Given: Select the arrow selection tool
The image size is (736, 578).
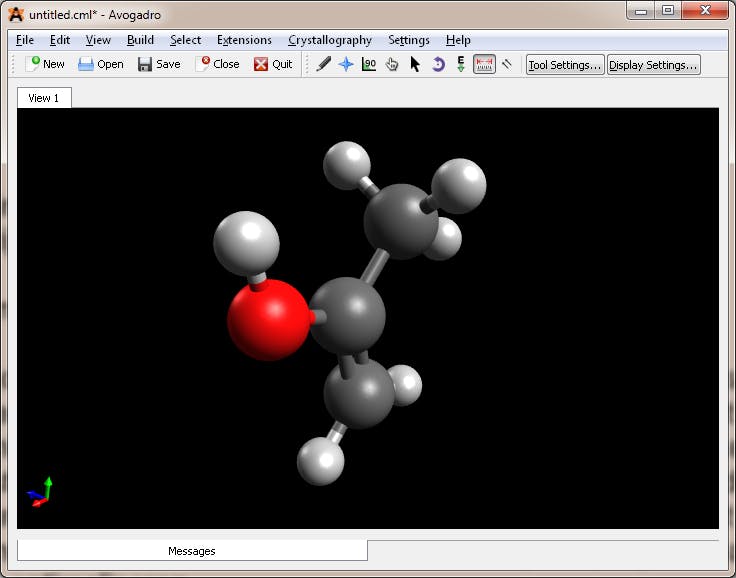Looking at the screenshot, I should pyautogui.click(x=415, y=64).
